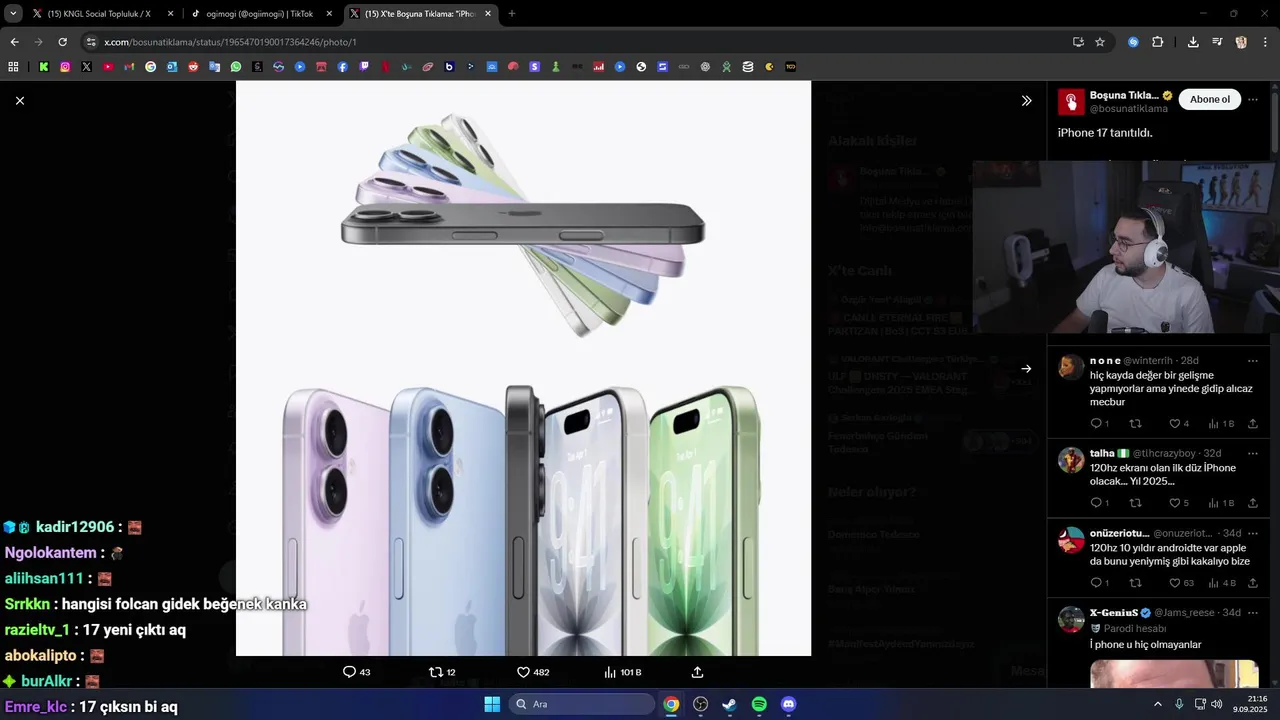Open replies on the iPhone 17 photo (43)

click(x=356, y=672)
